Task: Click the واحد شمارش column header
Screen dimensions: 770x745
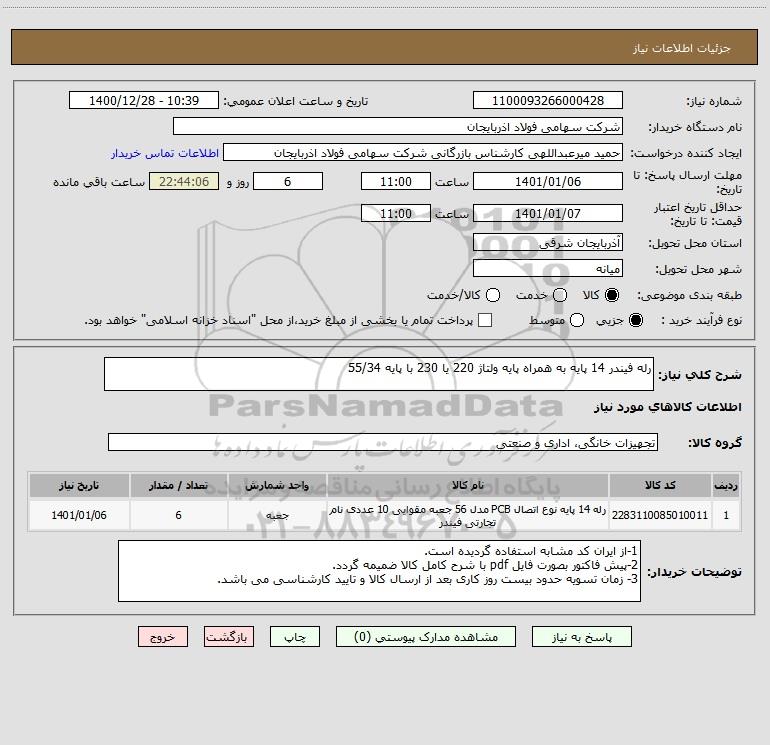Action: click(277, 485)
